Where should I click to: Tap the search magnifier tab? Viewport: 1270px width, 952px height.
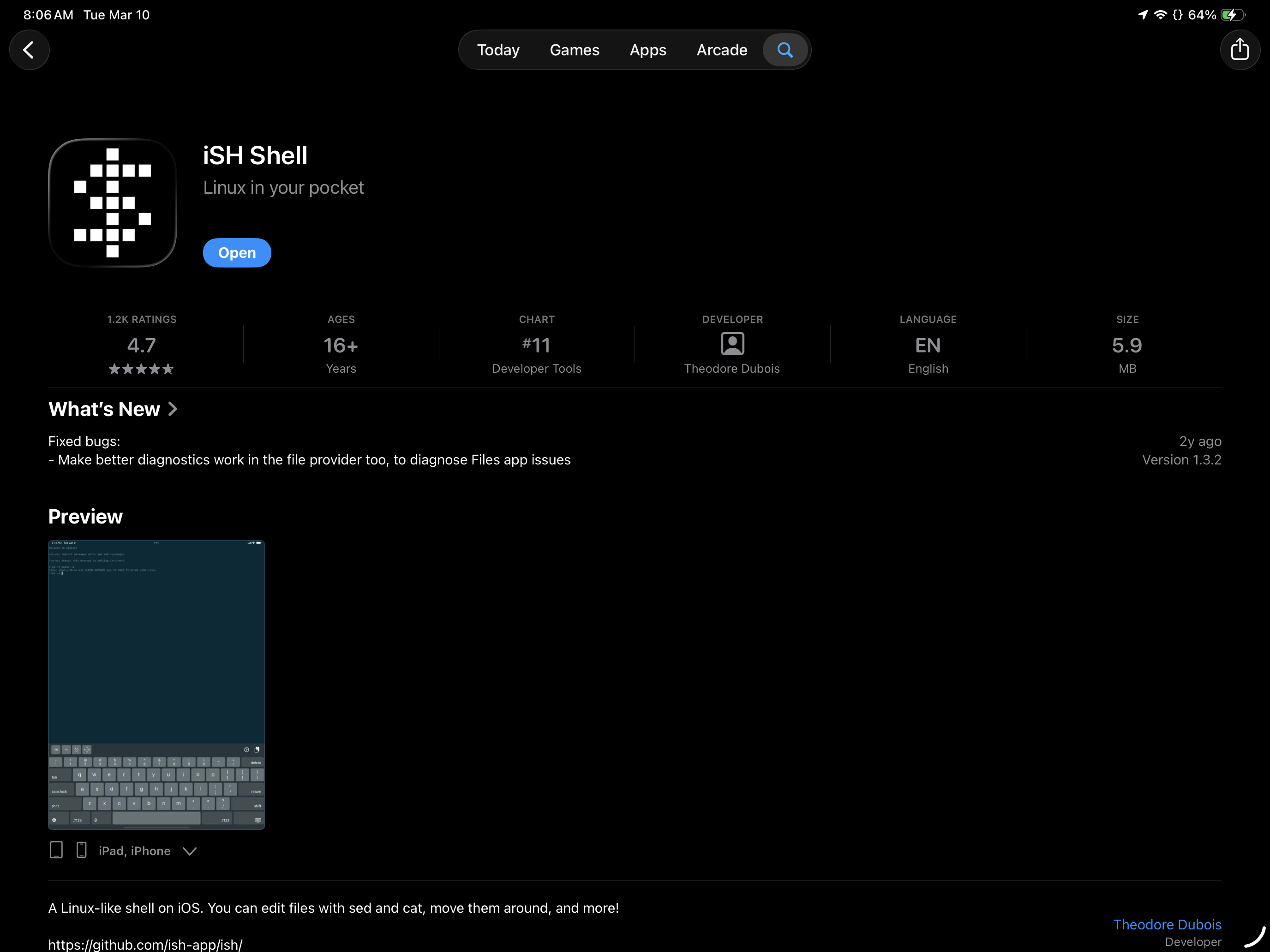785,50
